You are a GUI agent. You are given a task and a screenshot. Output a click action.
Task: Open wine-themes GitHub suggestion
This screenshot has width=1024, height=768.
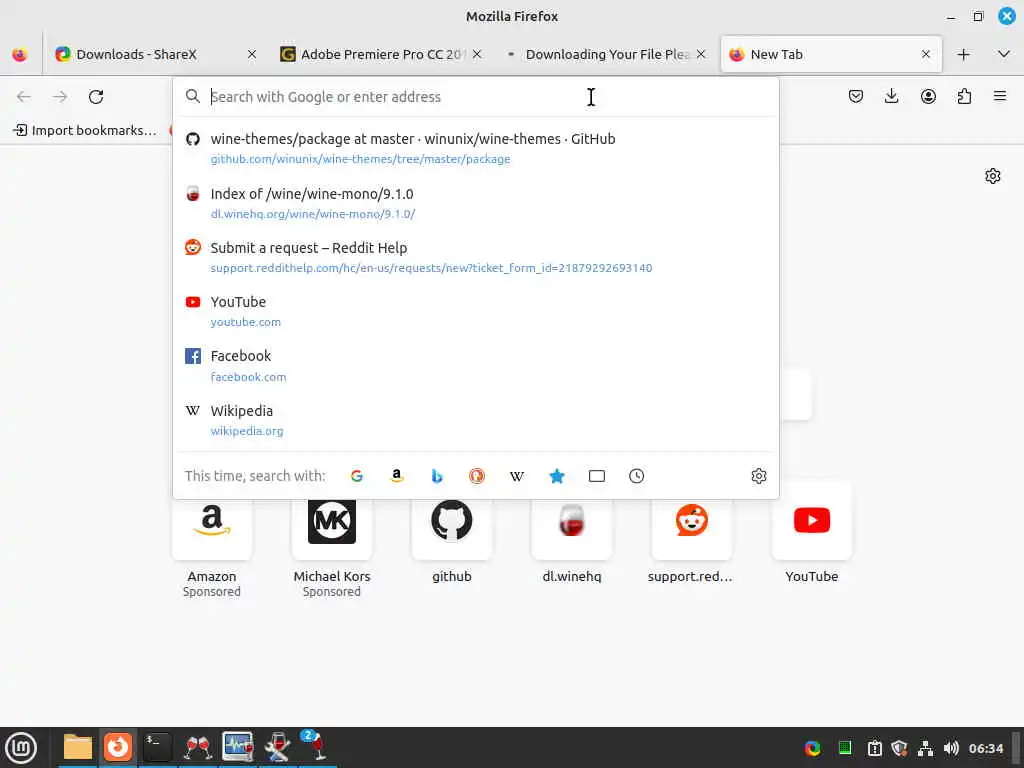coord(476,148)
